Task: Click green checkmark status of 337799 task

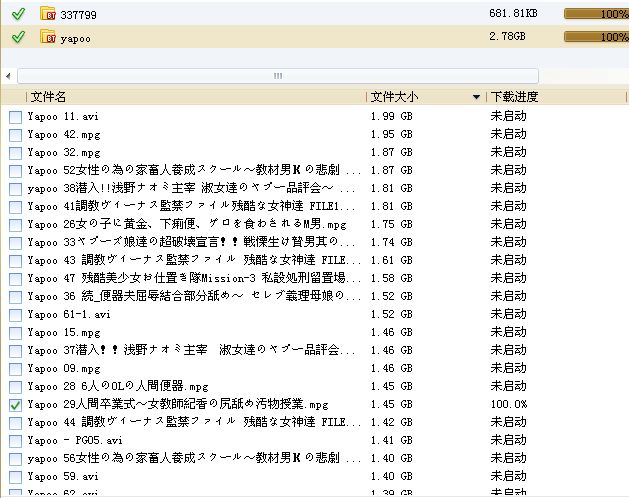Action: coord(18,14)
